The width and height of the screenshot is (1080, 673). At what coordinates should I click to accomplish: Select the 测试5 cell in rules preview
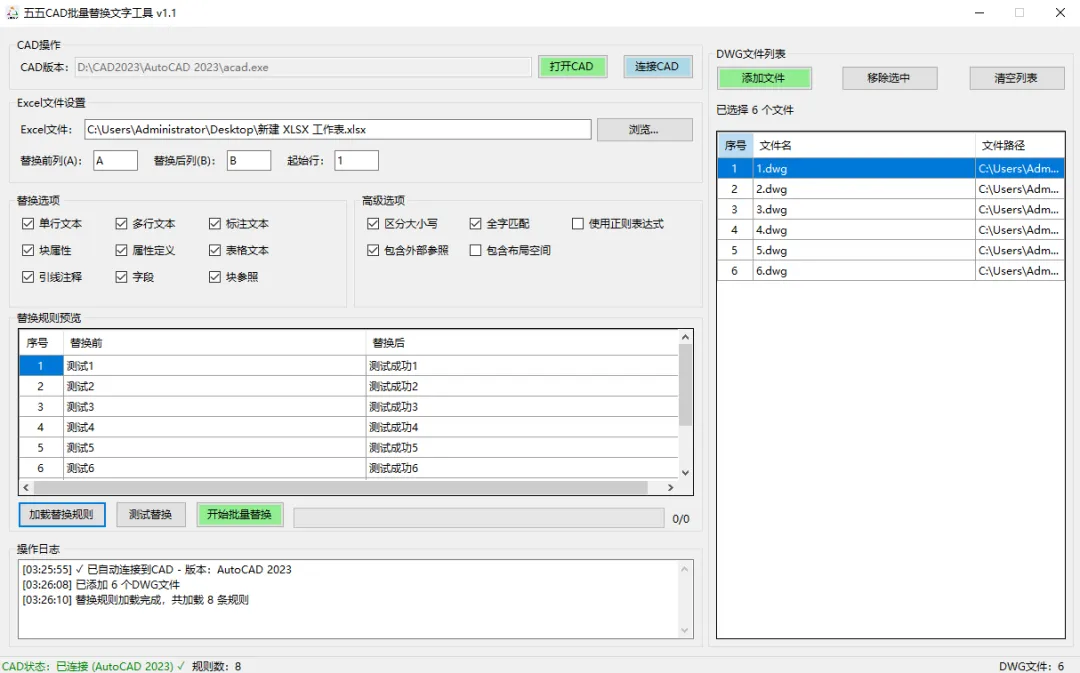(214, 448)
